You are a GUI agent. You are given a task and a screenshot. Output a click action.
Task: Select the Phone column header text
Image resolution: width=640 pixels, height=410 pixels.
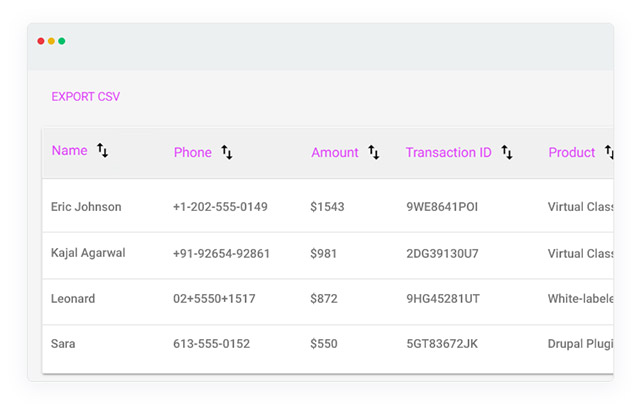(x=193, y=152)
